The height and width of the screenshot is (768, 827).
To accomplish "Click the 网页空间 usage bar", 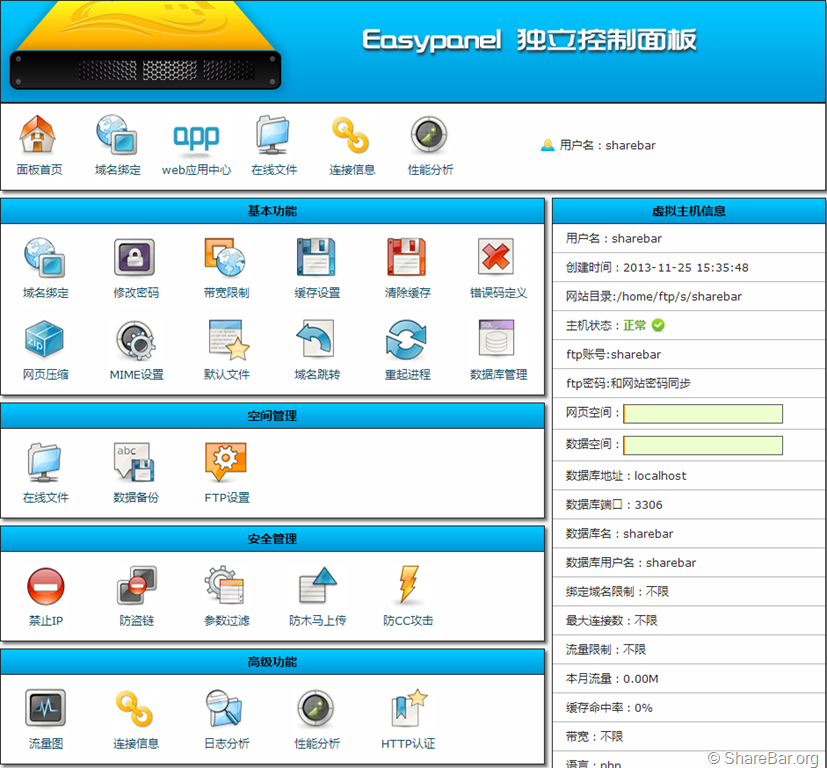I will pos(703,414).
